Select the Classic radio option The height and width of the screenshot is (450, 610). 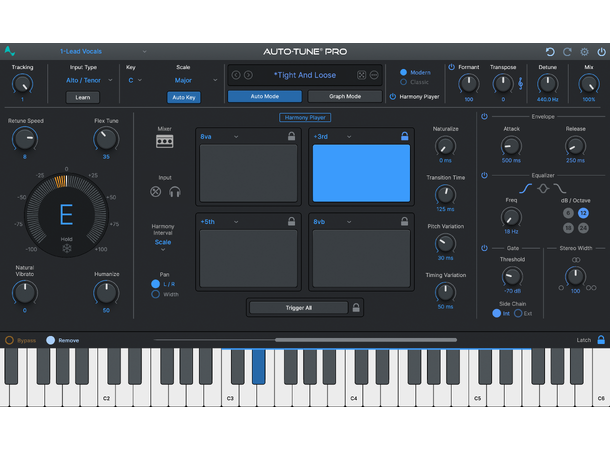pos(403,82)
